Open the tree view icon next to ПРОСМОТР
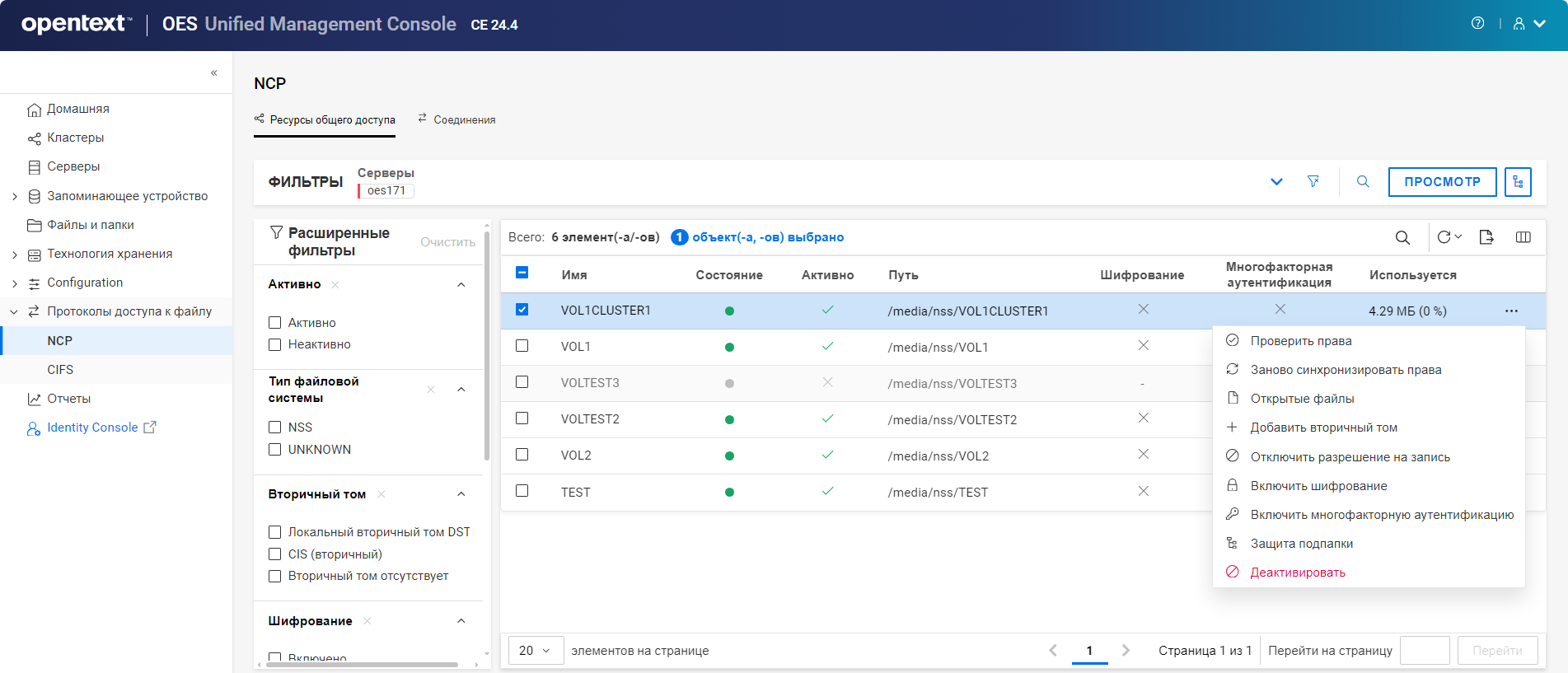 [x=1517, y=181]
